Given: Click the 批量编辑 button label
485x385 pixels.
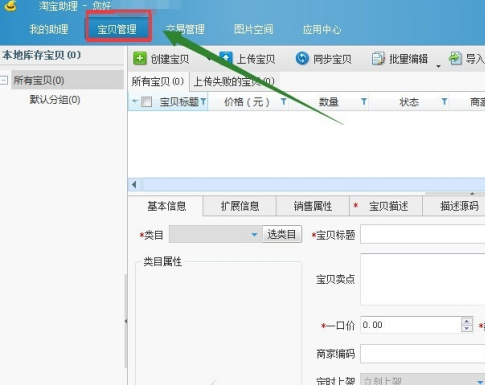Looking at the screenshot, I should pos(409,59).
